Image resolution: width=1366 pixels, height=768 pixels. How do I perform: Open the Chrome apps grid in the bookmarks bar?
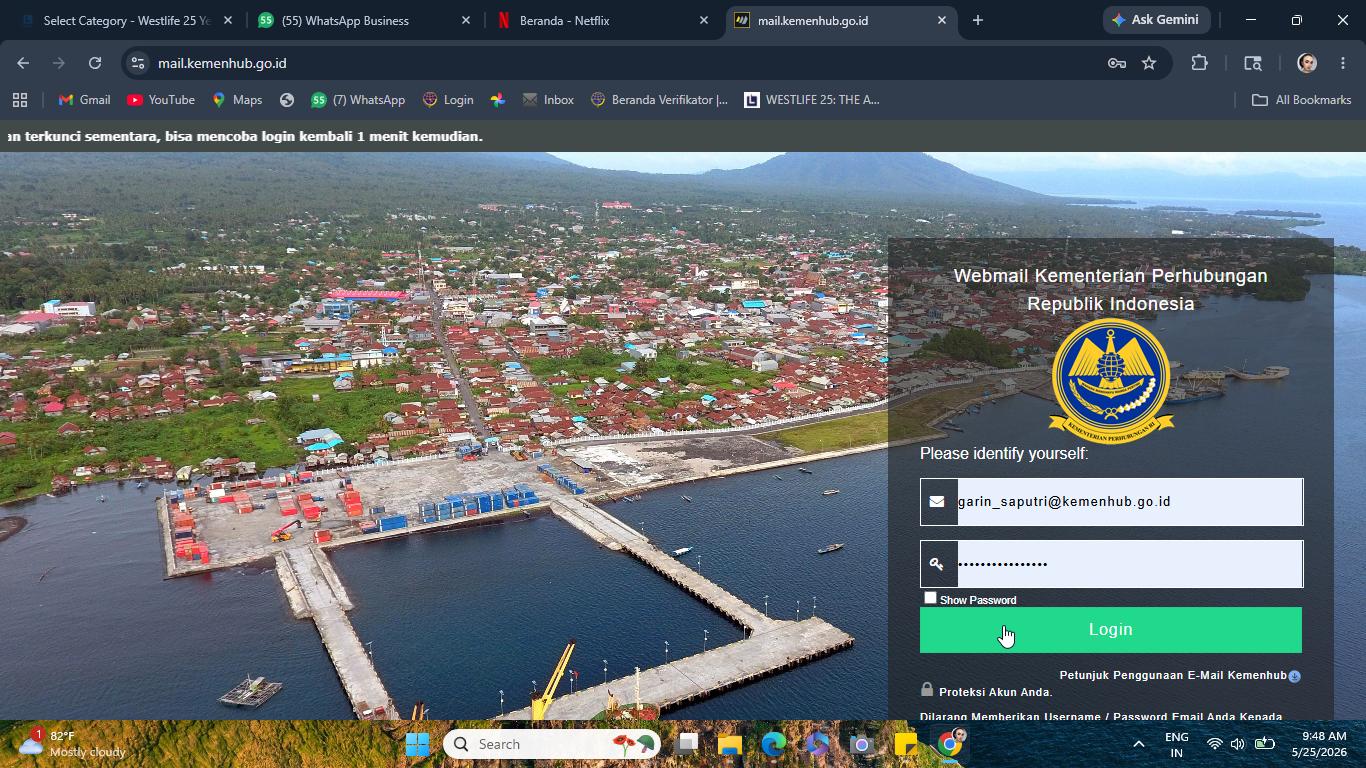[x=20, y=100]
